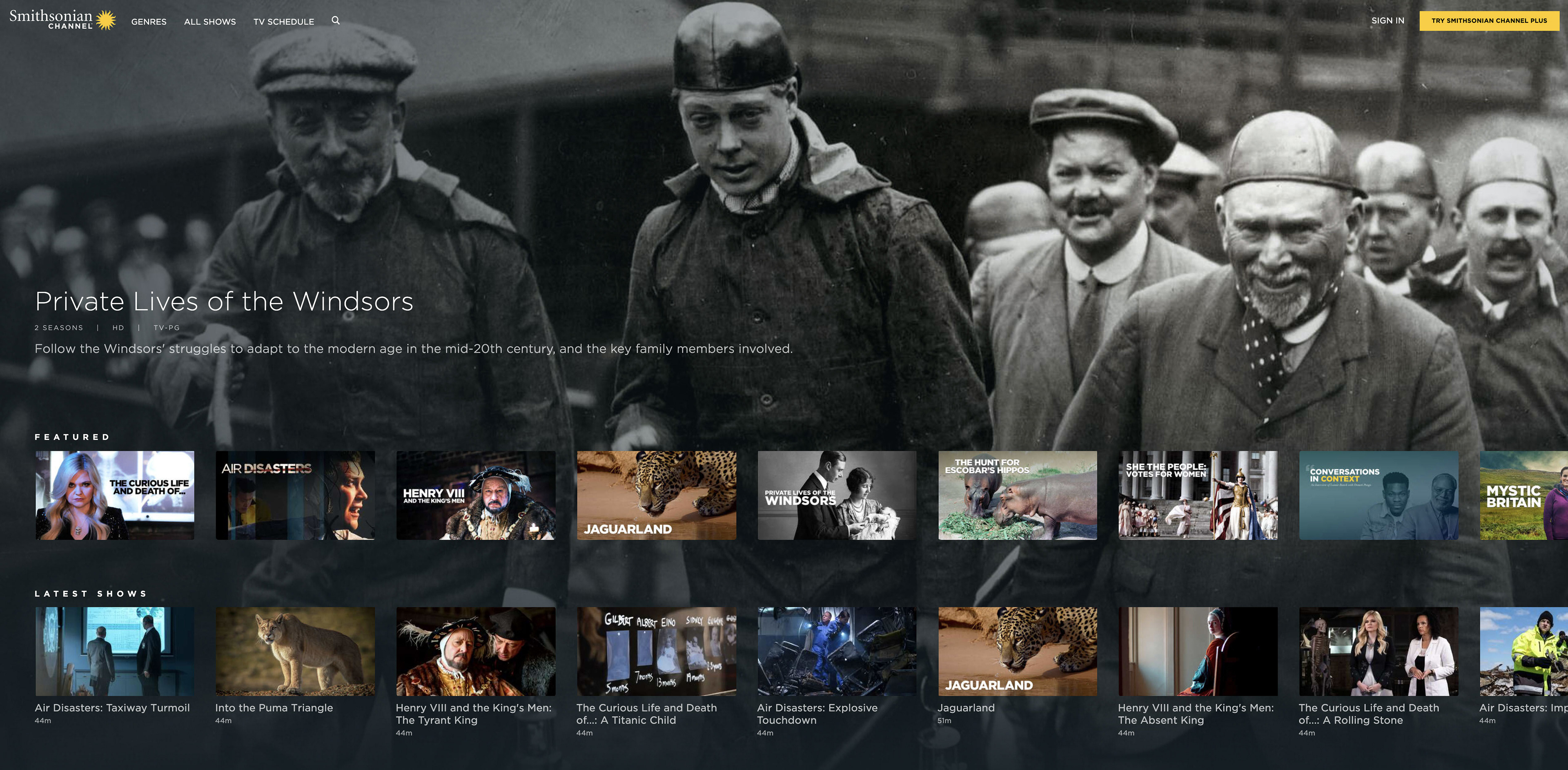The image size is (1568, 770).
Task: Click Curious Life: A Titanic Child title
Action: coord(646,713)
